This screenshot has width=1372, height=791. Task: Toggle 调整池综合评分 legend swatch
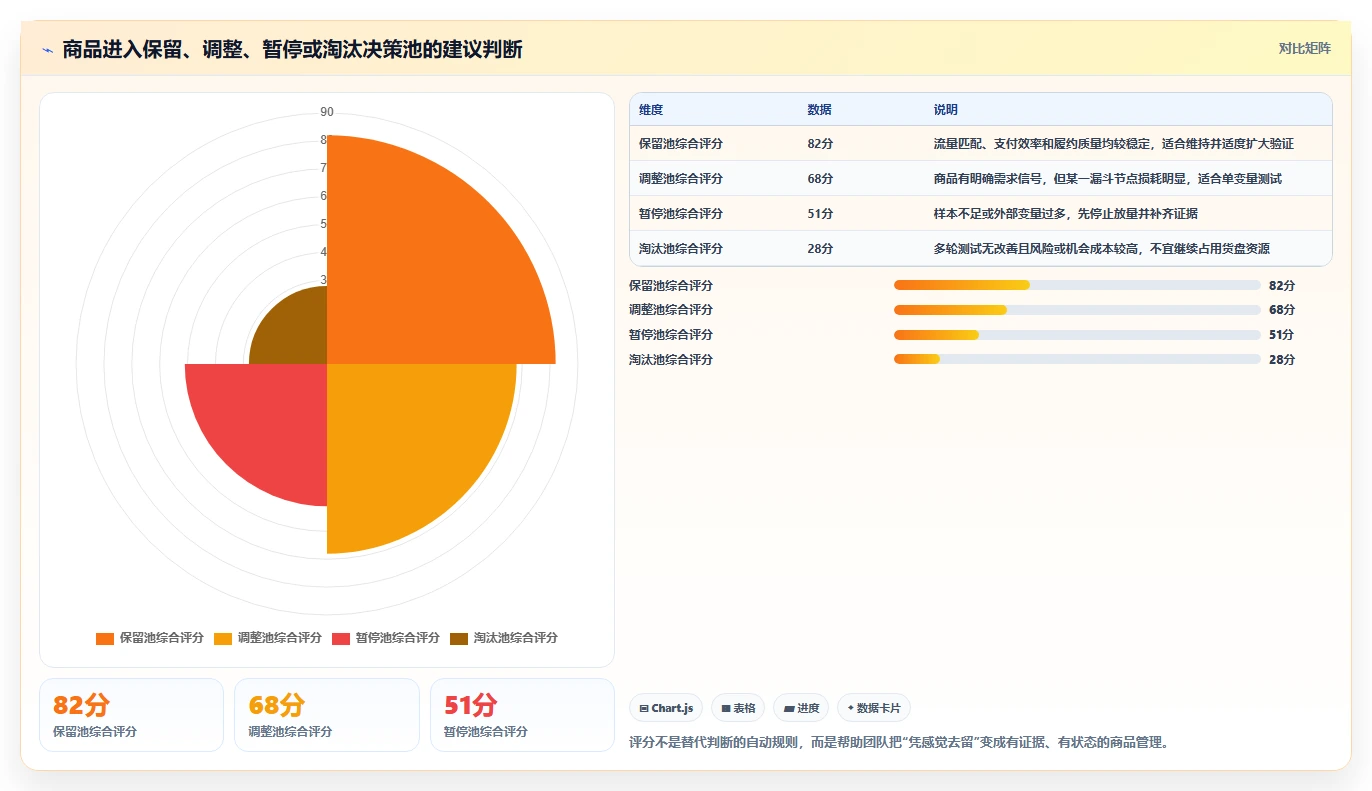[x=223, y=638]
